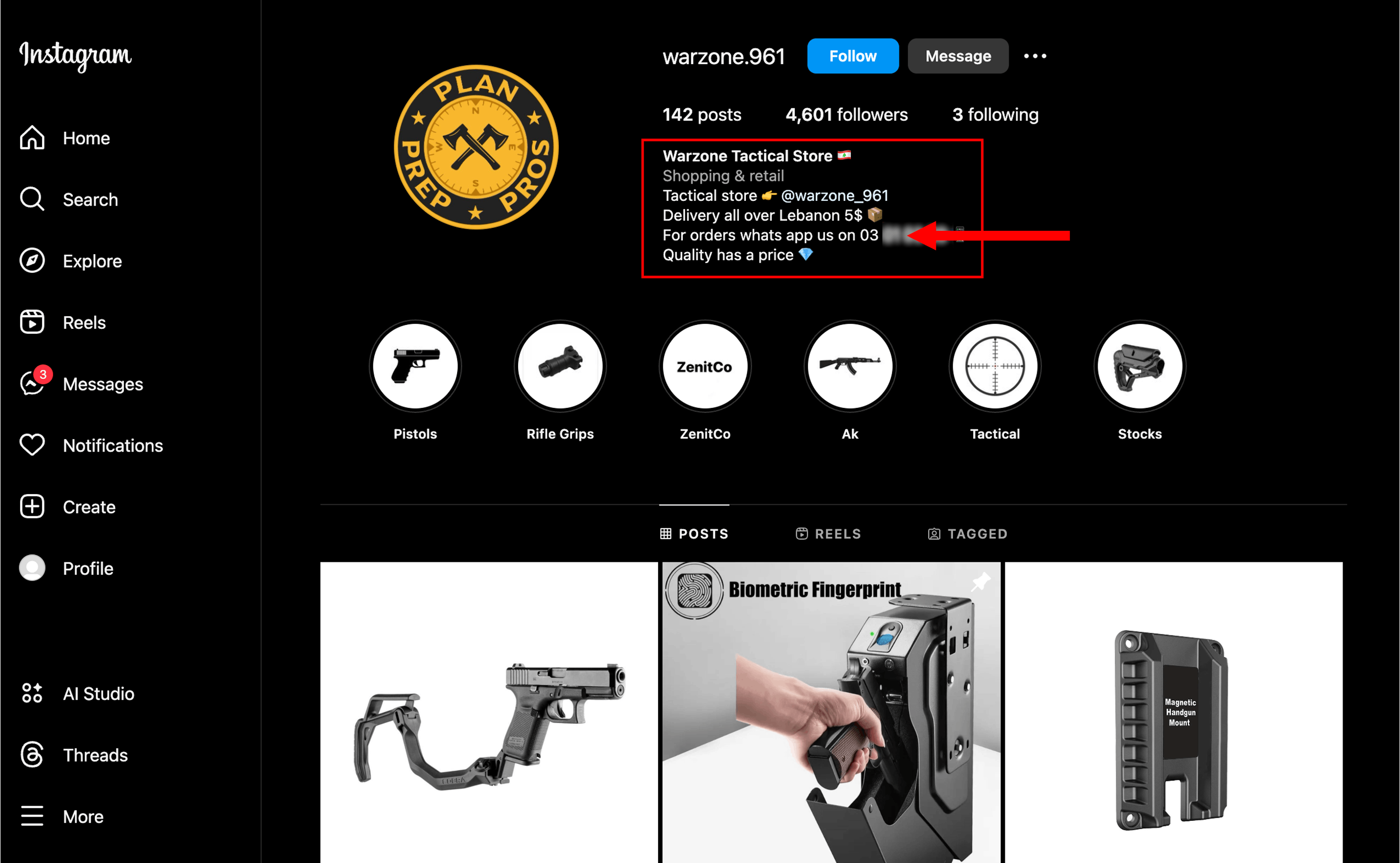Viewport: 1400px width, 863px height.
Task: Switch to the TAGGED tab
Action: point(967,534)
